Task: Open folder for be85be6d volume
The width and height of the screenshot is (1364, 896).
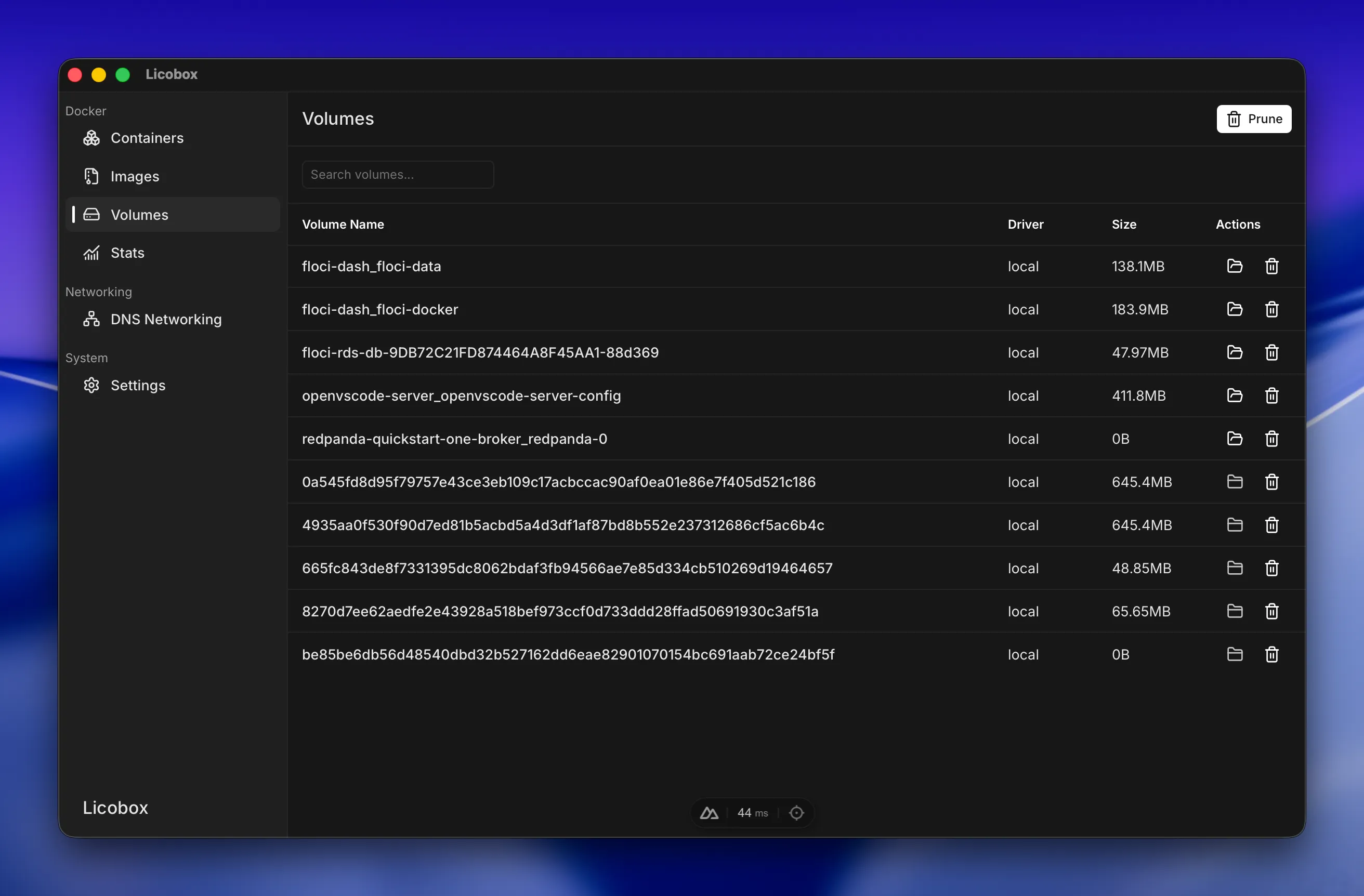Action: 1235,654
